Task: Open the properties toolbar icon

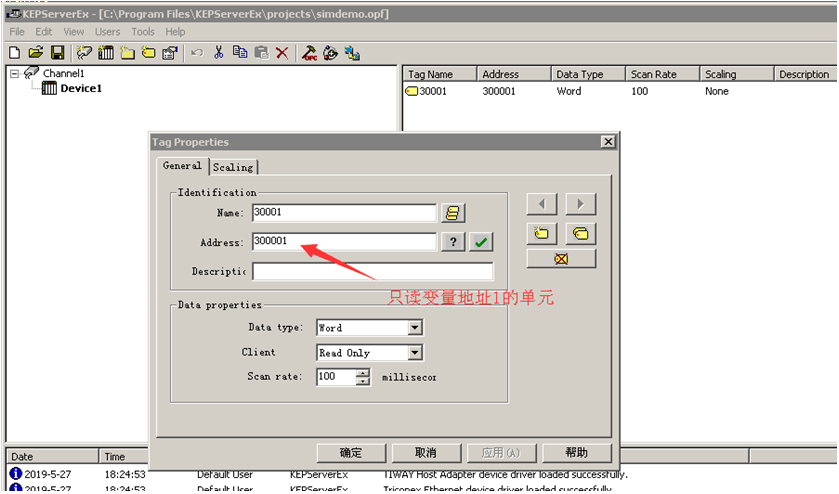Action: [x=170, y=52]
